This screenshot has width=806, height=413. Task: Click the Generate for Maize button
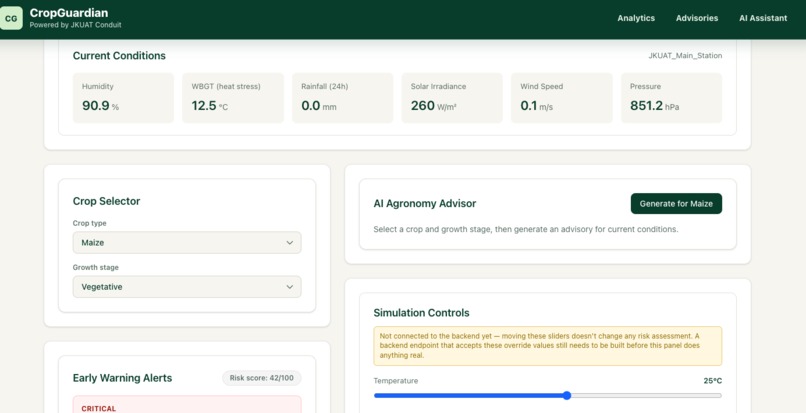click(676, 204)
